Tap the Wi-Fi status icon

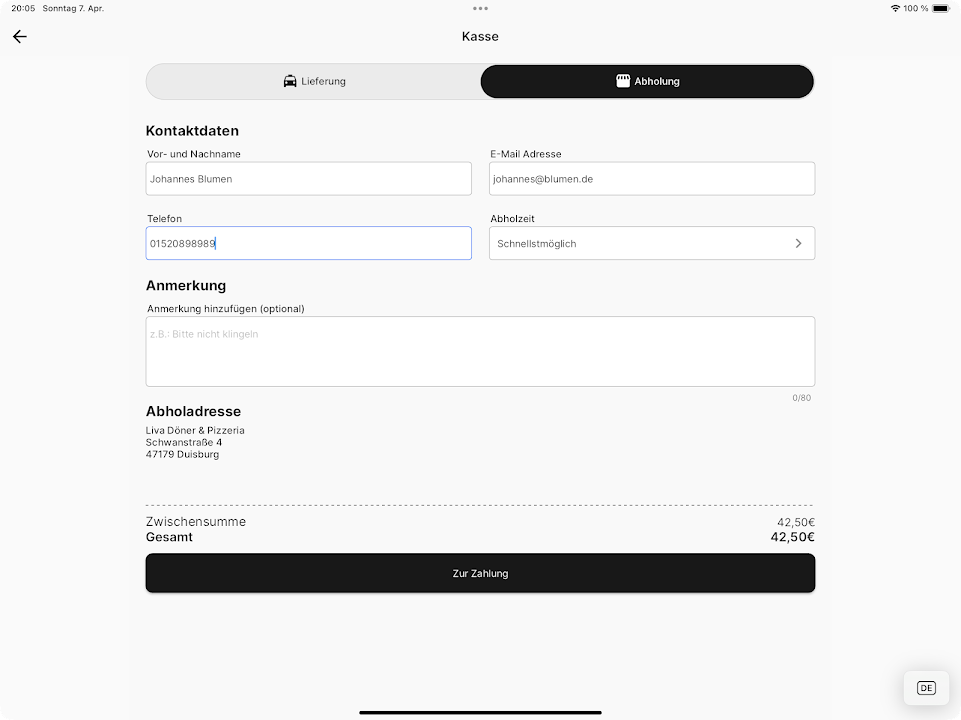click(895, 8)
